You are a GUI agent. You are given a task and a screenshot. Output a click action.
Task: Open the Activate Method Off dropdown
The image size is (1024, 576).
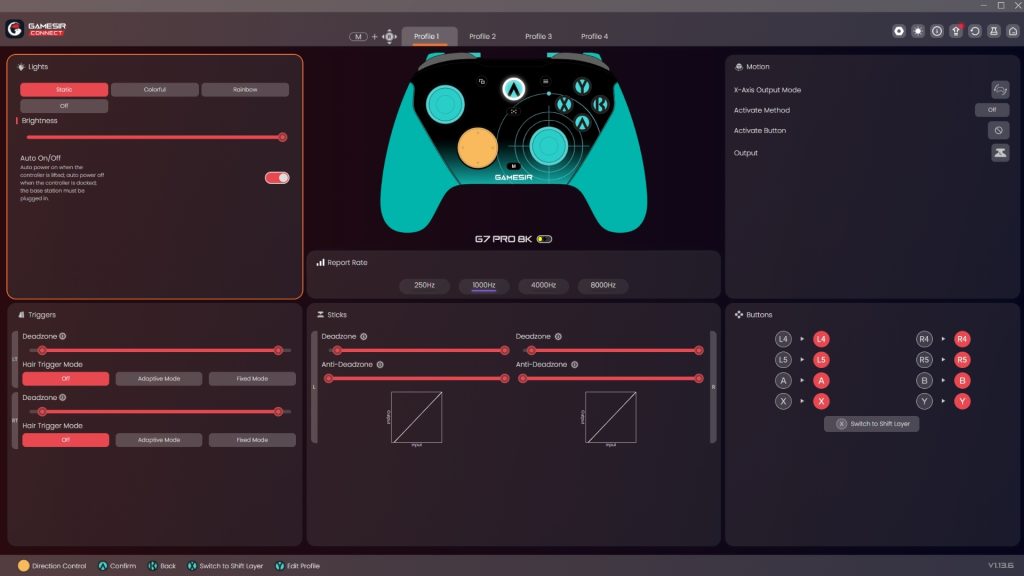[992, 110]
